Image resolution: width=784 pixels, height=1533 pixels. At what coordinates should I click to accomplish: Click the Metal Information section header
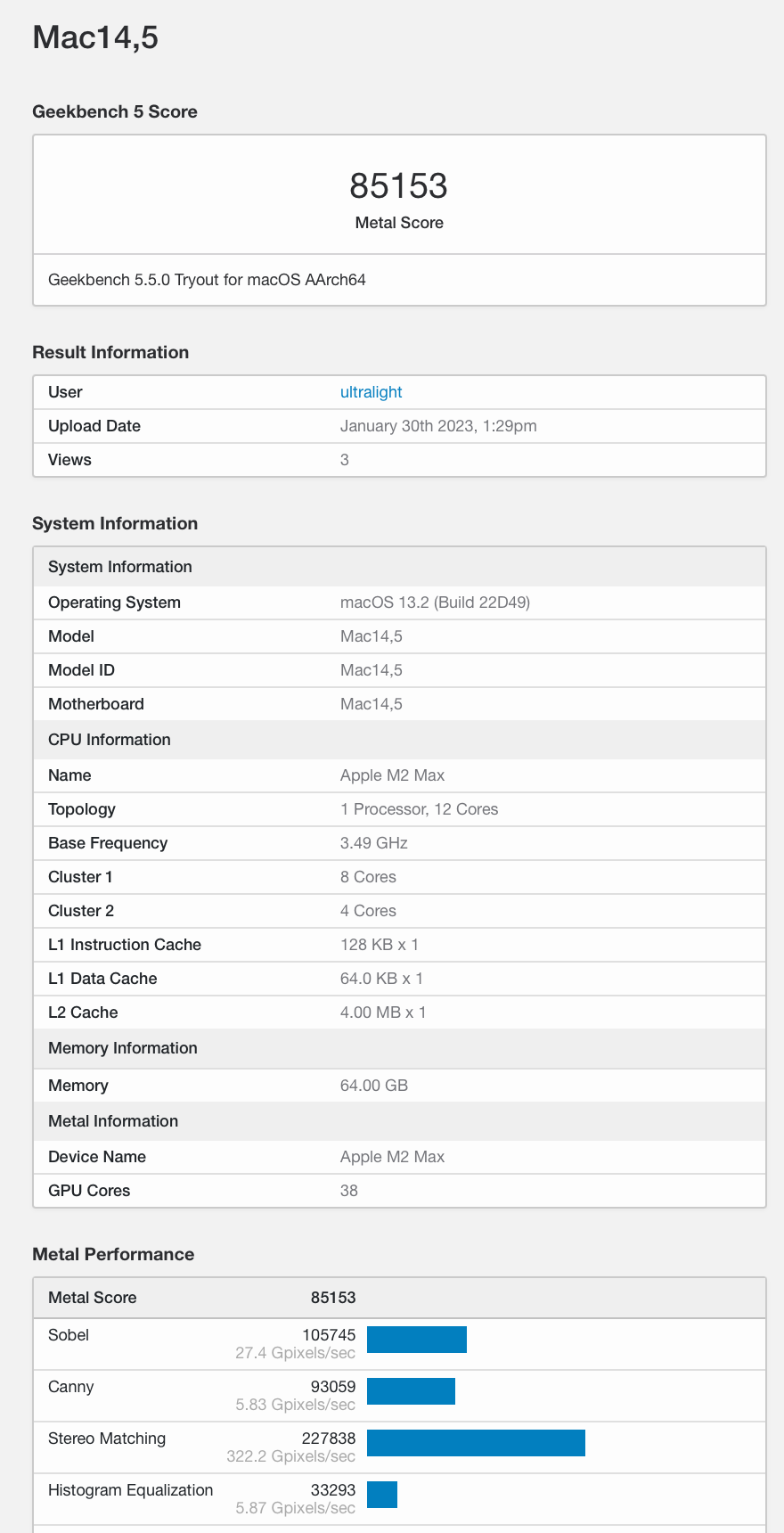pyautogui.click(x=113, y=1121)
